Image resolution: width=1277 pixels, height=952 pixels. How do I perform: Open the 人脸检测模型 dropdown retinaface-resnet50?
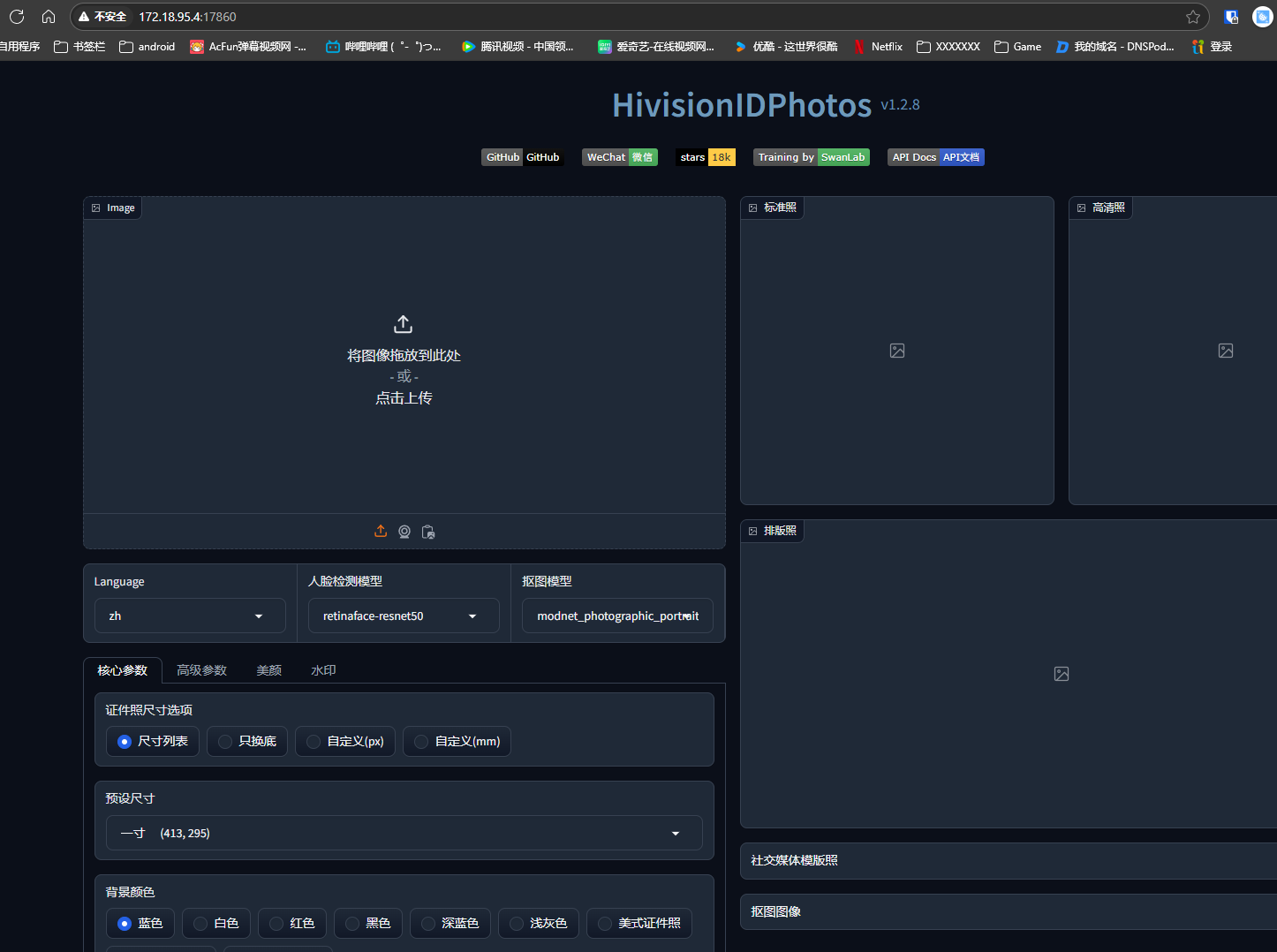tap(404, 616)
